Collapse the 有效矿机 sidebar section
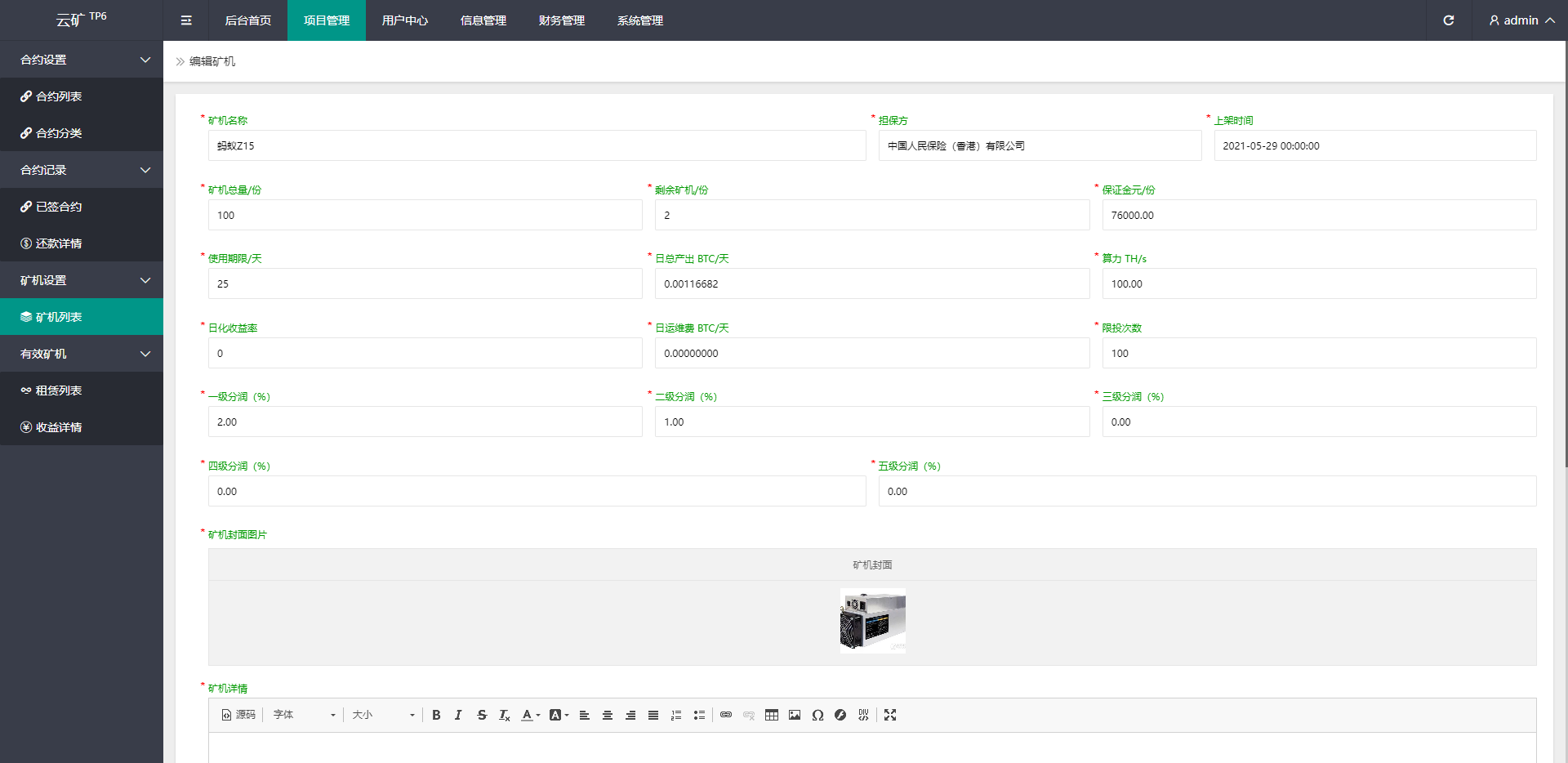Screen dimensions: 1568x763 pos(82,354)
